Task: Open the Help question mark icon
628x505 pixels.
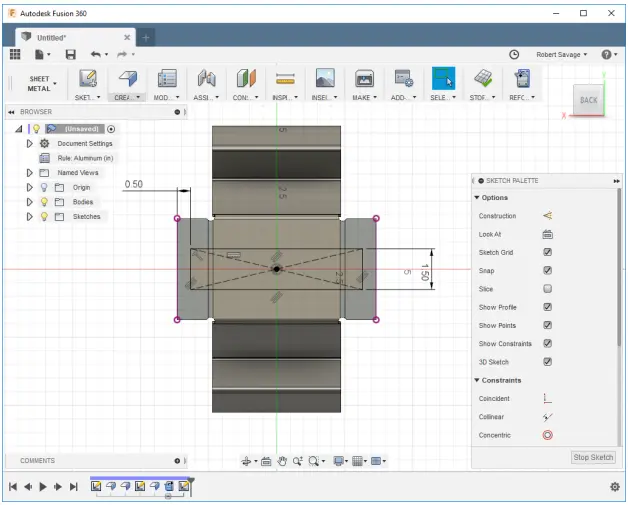Action: (606, 54)
